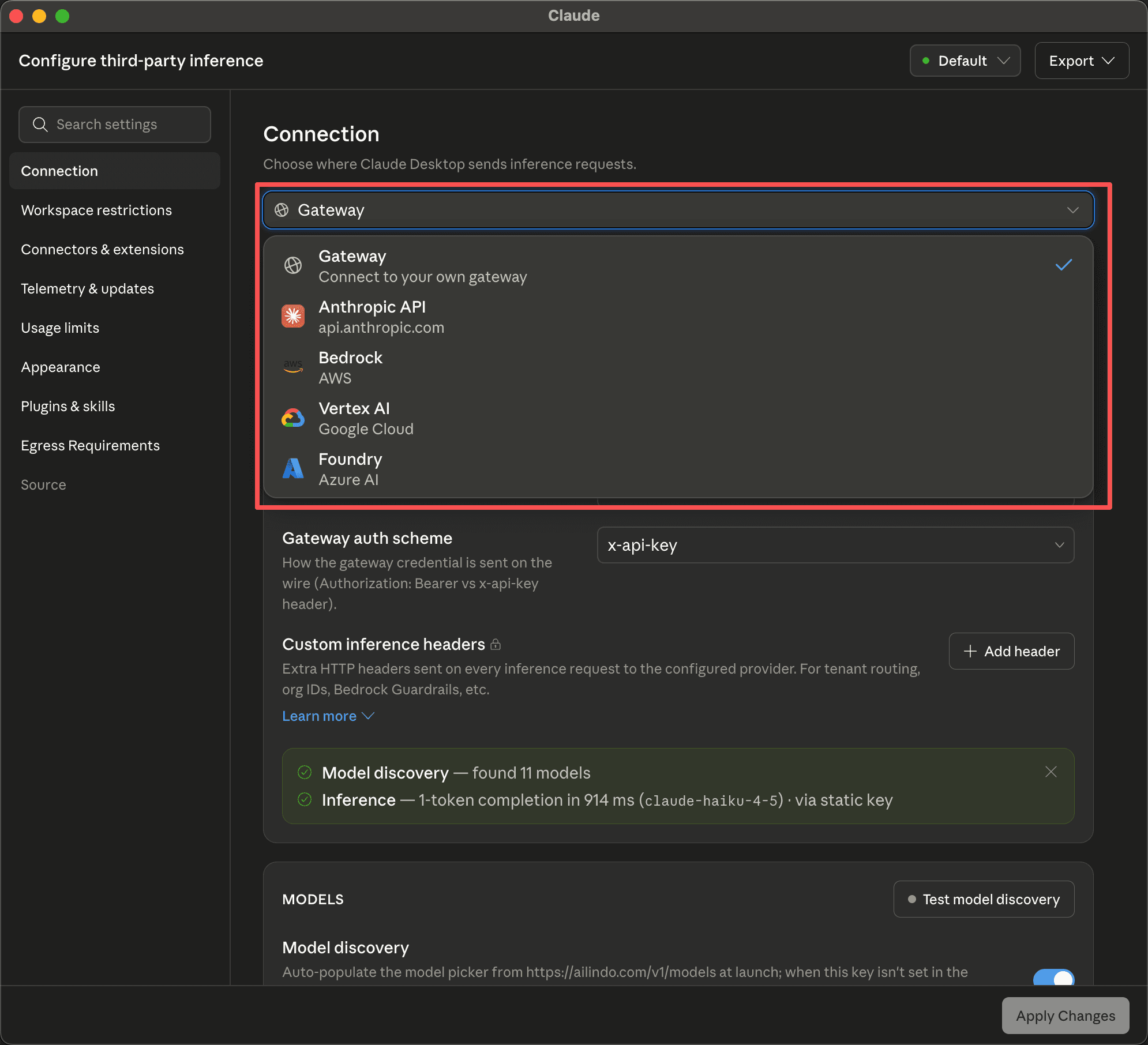Click the 'Gateway auth scheme' label
The height and width of the screenshot is (1045, 1148).
point(367,538)
